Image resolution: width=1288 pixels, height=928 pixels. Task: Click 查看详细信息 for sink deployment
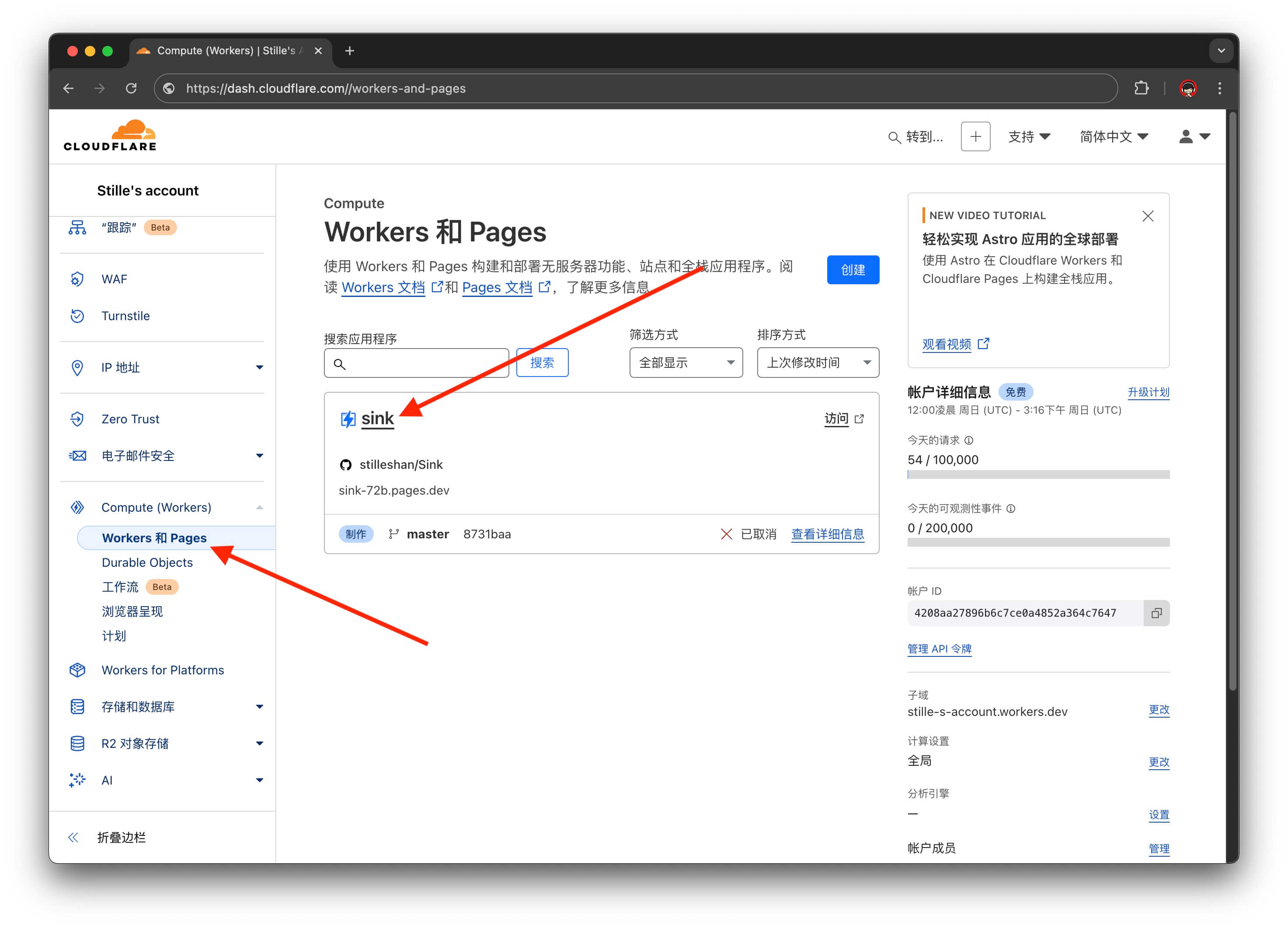828,534
